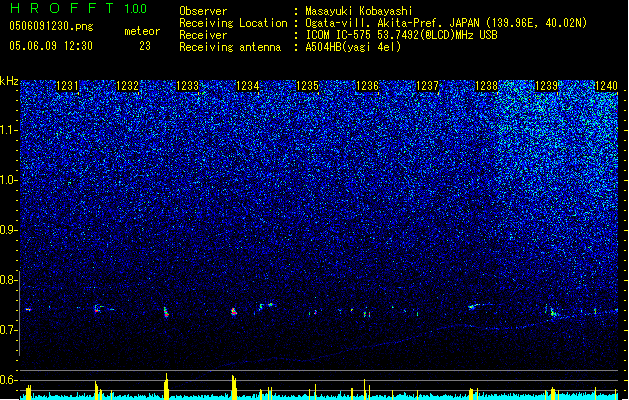Click the 1.0 kHz axis label
The height and width of the screenshot is (400, 629).
tap(9, 180)
